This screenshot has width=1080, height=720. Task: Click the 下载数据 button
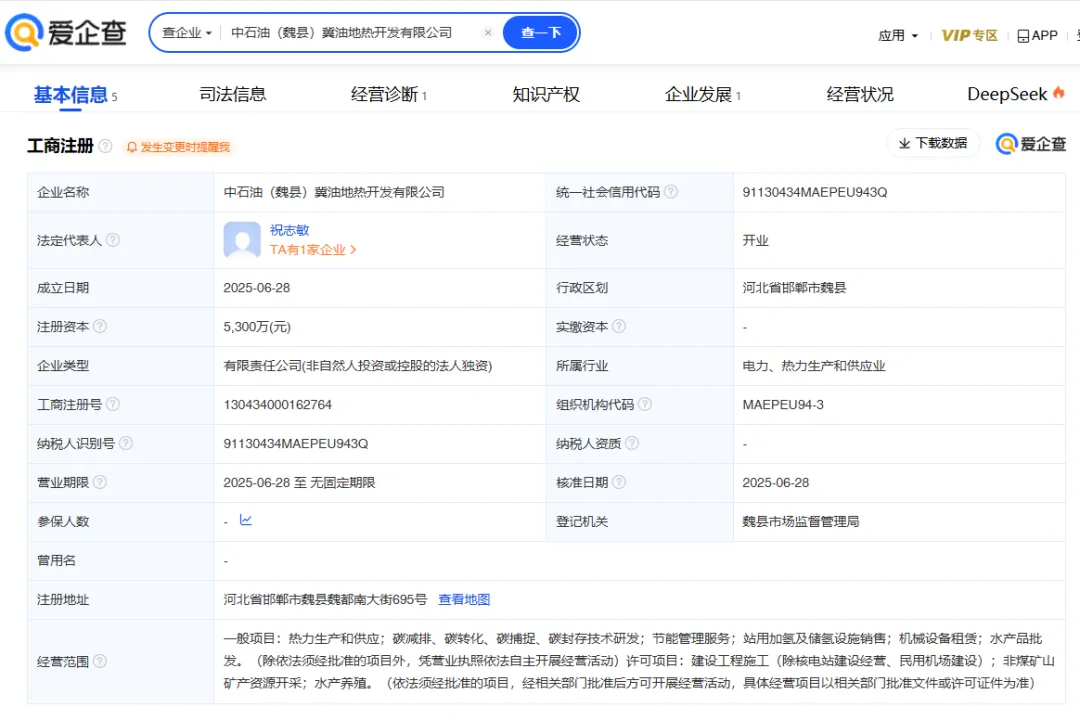click(x=933, y=143)
